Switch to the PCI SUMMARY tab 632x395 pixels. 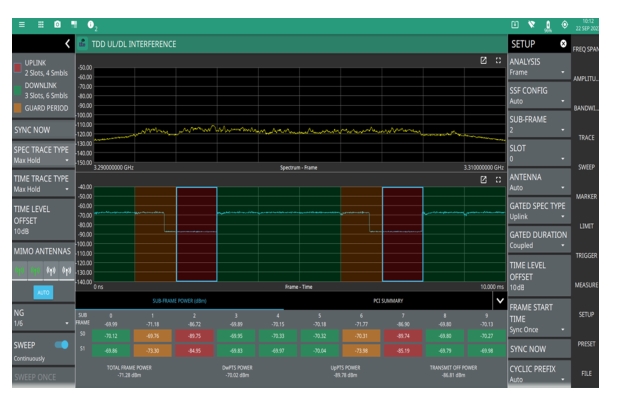(x=388, y=301)
